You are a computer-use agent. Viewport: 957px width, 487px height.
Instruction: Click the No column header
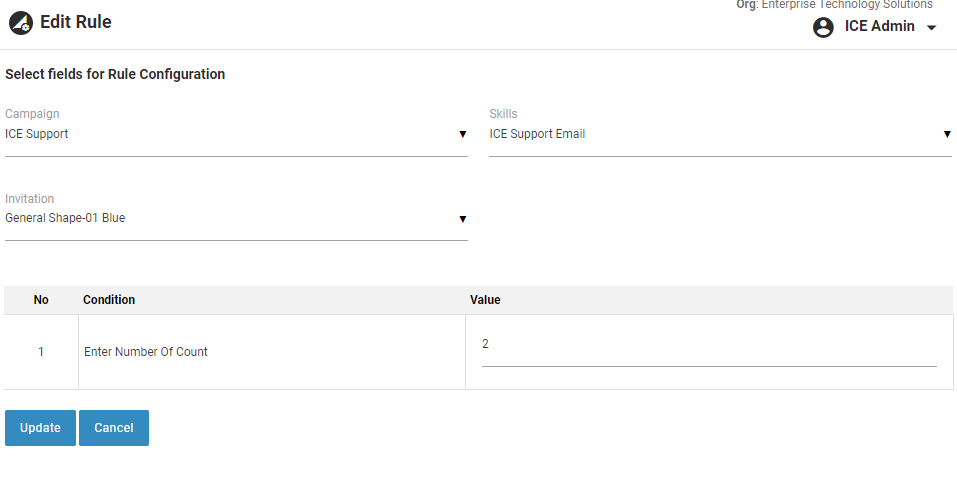(41, 300)
